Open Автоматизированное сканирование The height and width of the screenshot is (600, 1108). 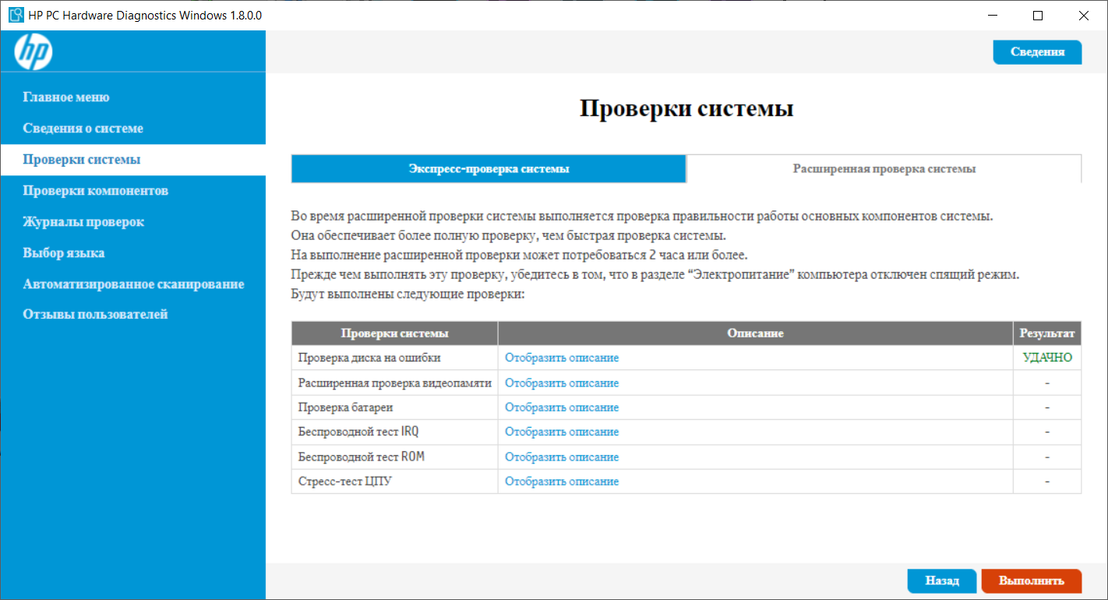click(134, 283)
